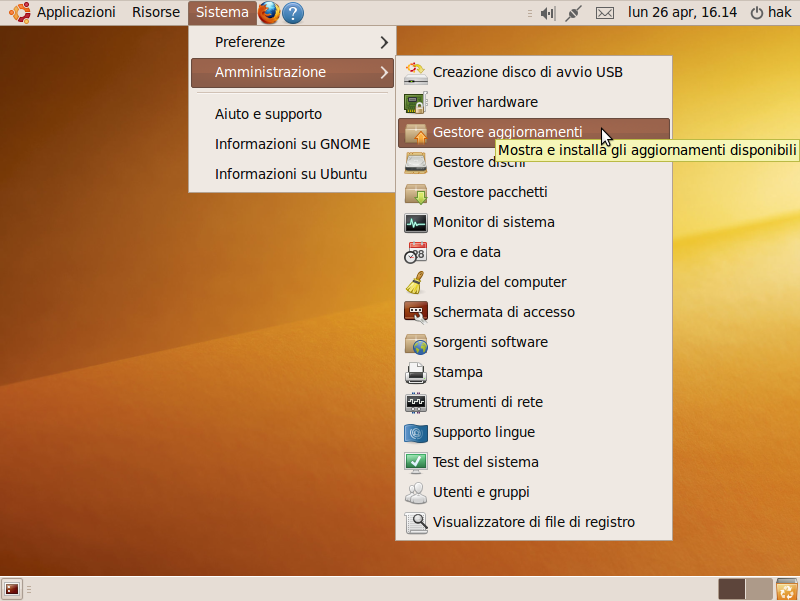Open Supporto lingue

(x=534, y=433)
